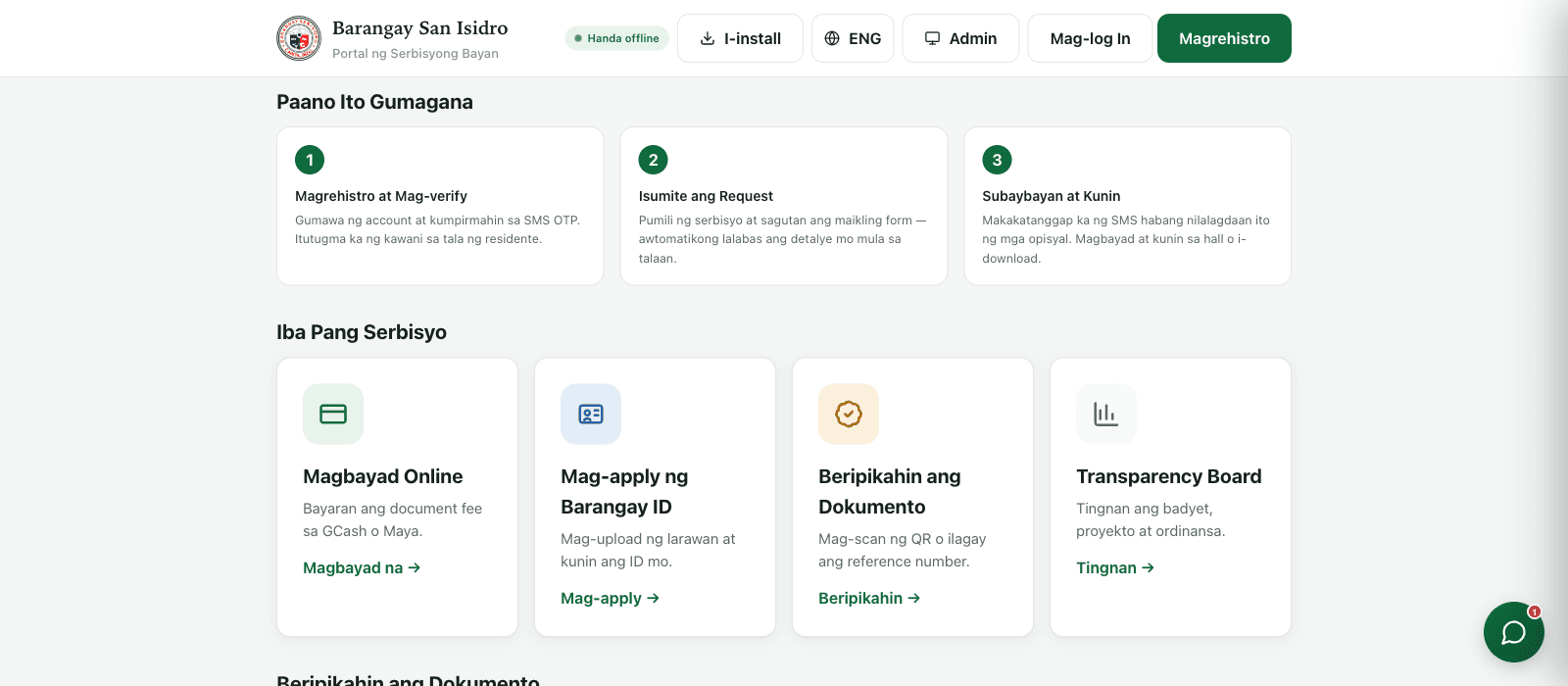Click the Barangay San Isidro seal logo
The width and height of the screenshot is (1568, 686).
point(299,38)
